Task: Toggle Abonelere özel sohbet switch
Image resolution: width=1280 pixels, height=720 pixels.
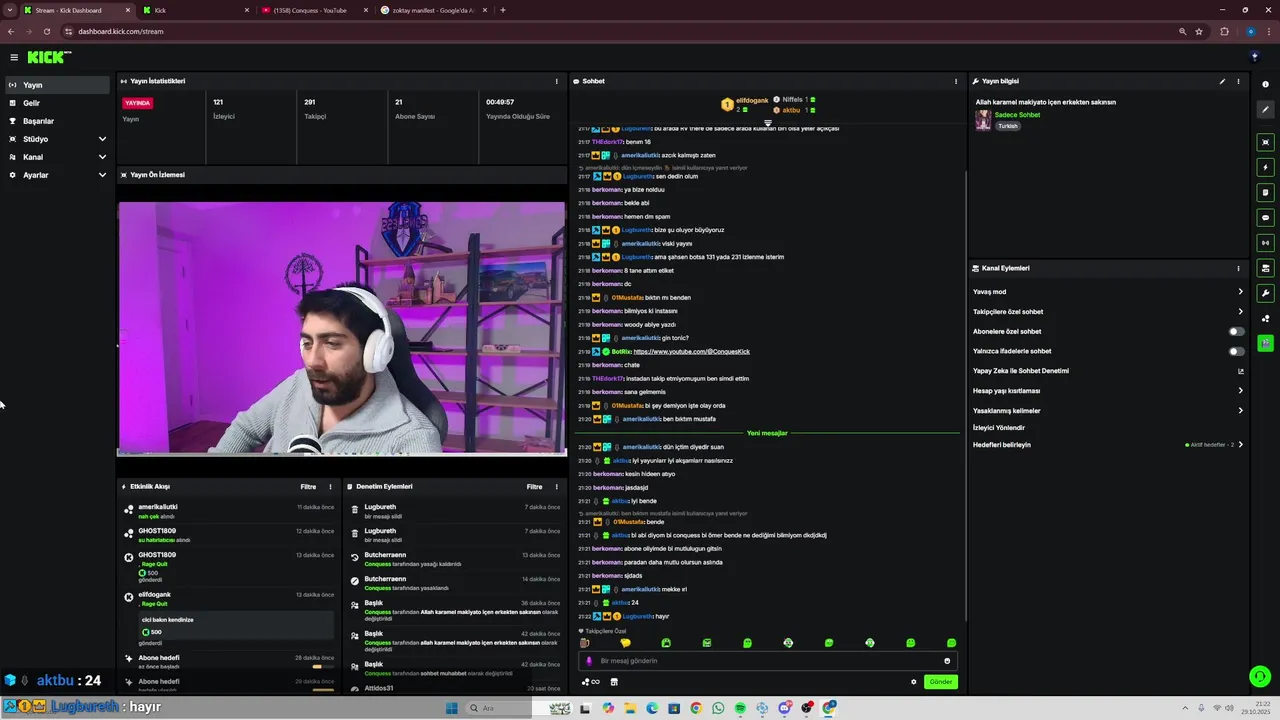Action: (x=1237, y=331)
